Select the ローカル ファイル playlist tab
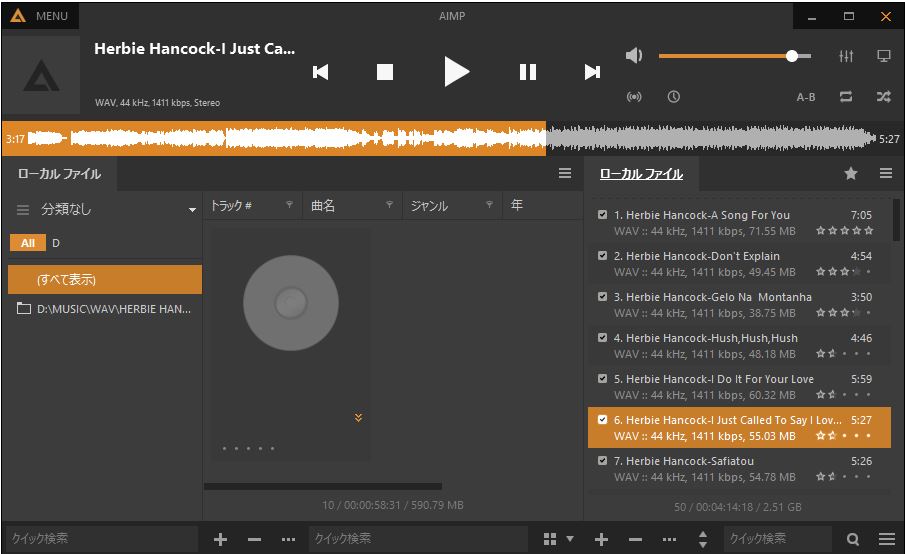Screen dimensions: 905x554 coord(641,174)
